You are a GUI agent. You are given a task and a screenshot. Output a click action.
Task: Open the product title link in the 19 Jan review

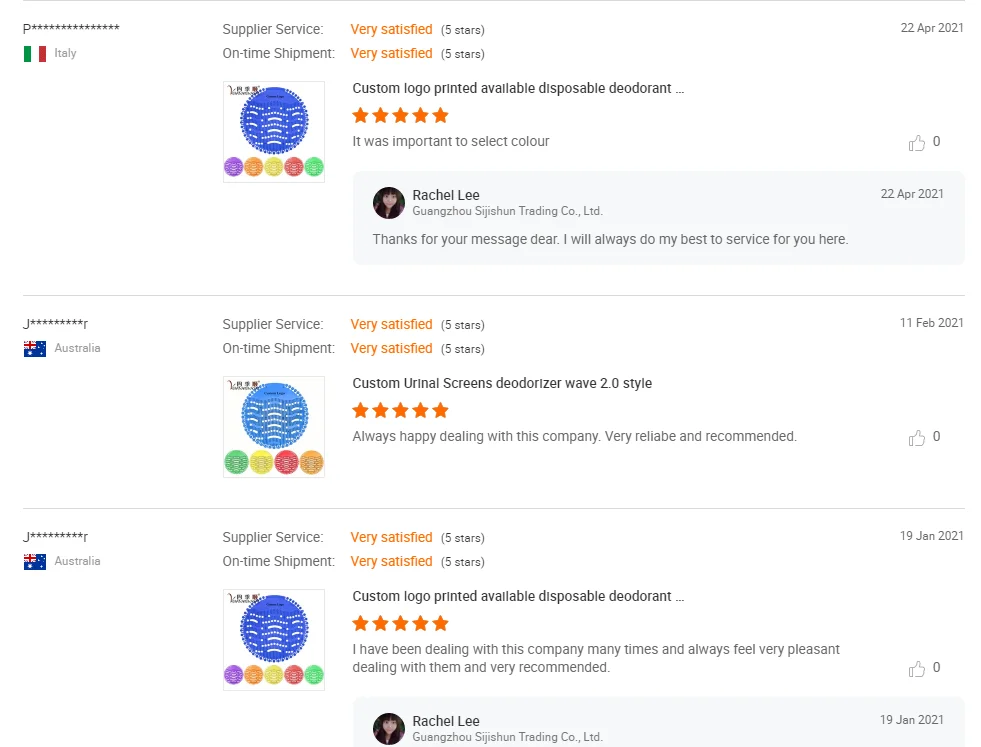518,596
